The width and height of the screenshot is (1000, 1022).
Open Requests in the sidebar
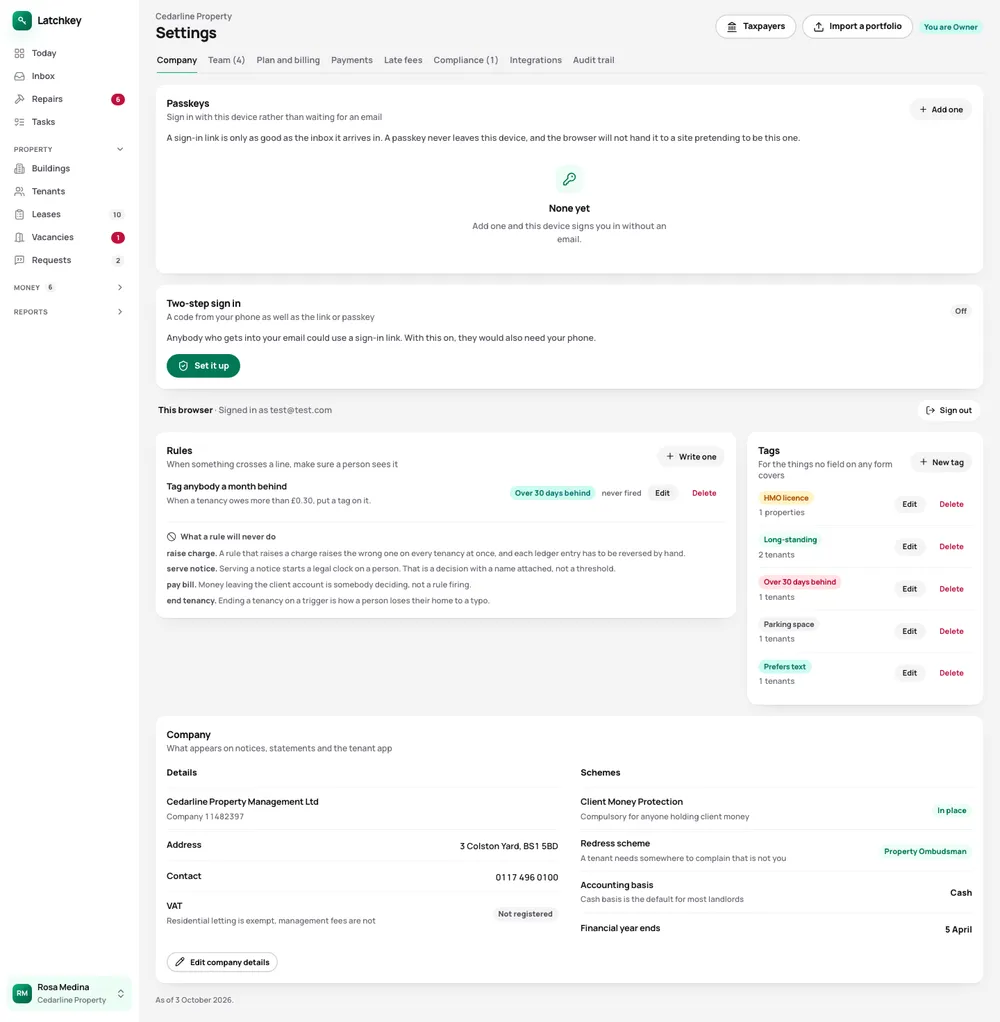click(x=68, y=260)
